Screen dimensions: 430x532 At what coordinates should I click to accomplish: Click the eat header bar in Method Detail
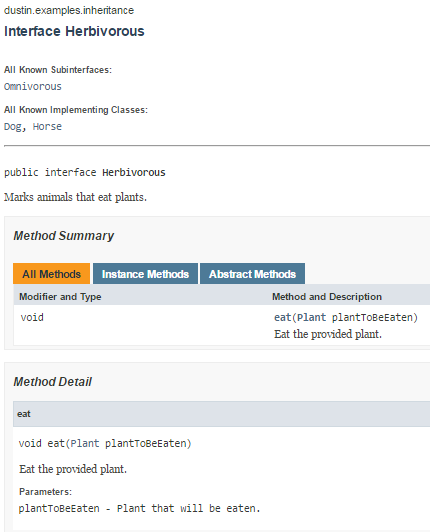[x=222, y=414]
